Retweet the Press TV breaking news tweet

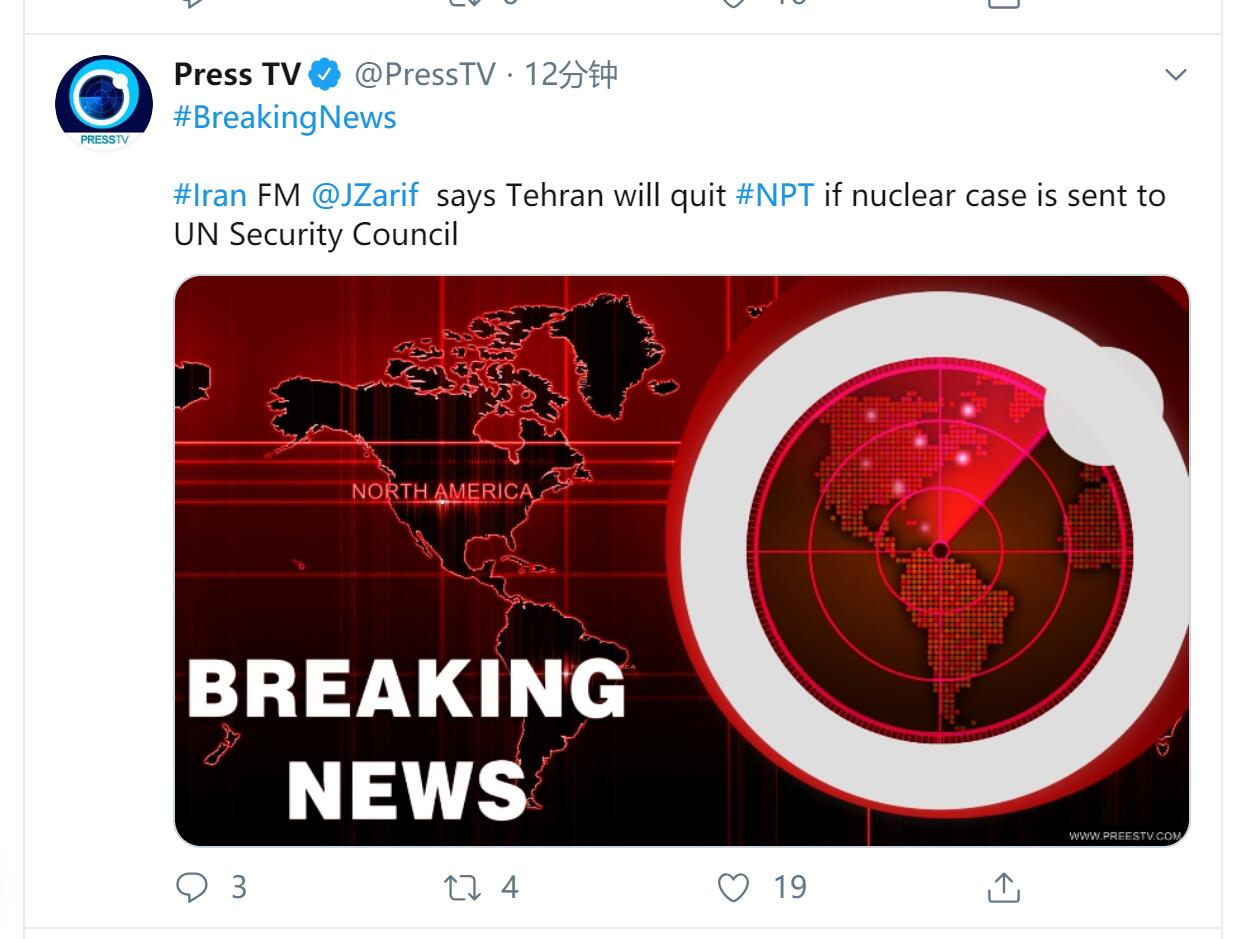[462, 887]
